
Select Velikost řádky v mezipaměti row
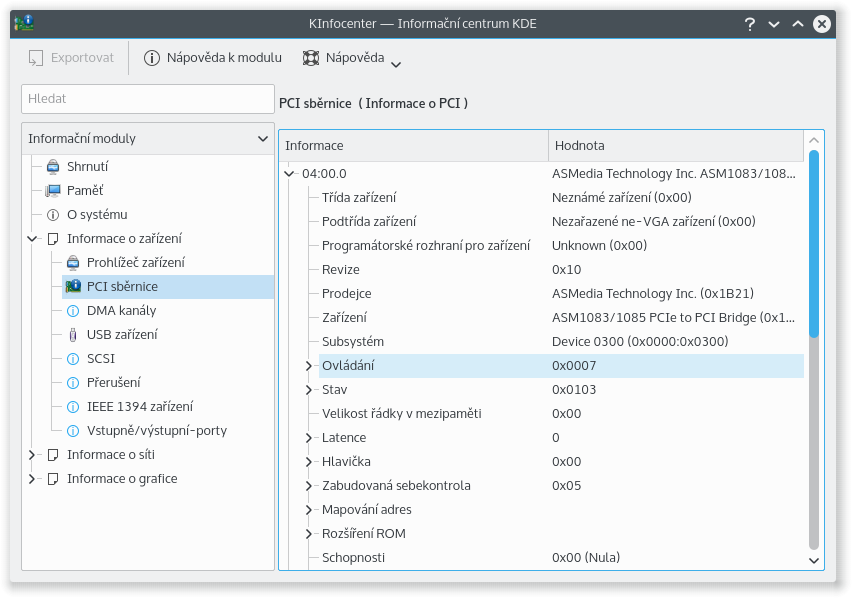tap(562, 413)
